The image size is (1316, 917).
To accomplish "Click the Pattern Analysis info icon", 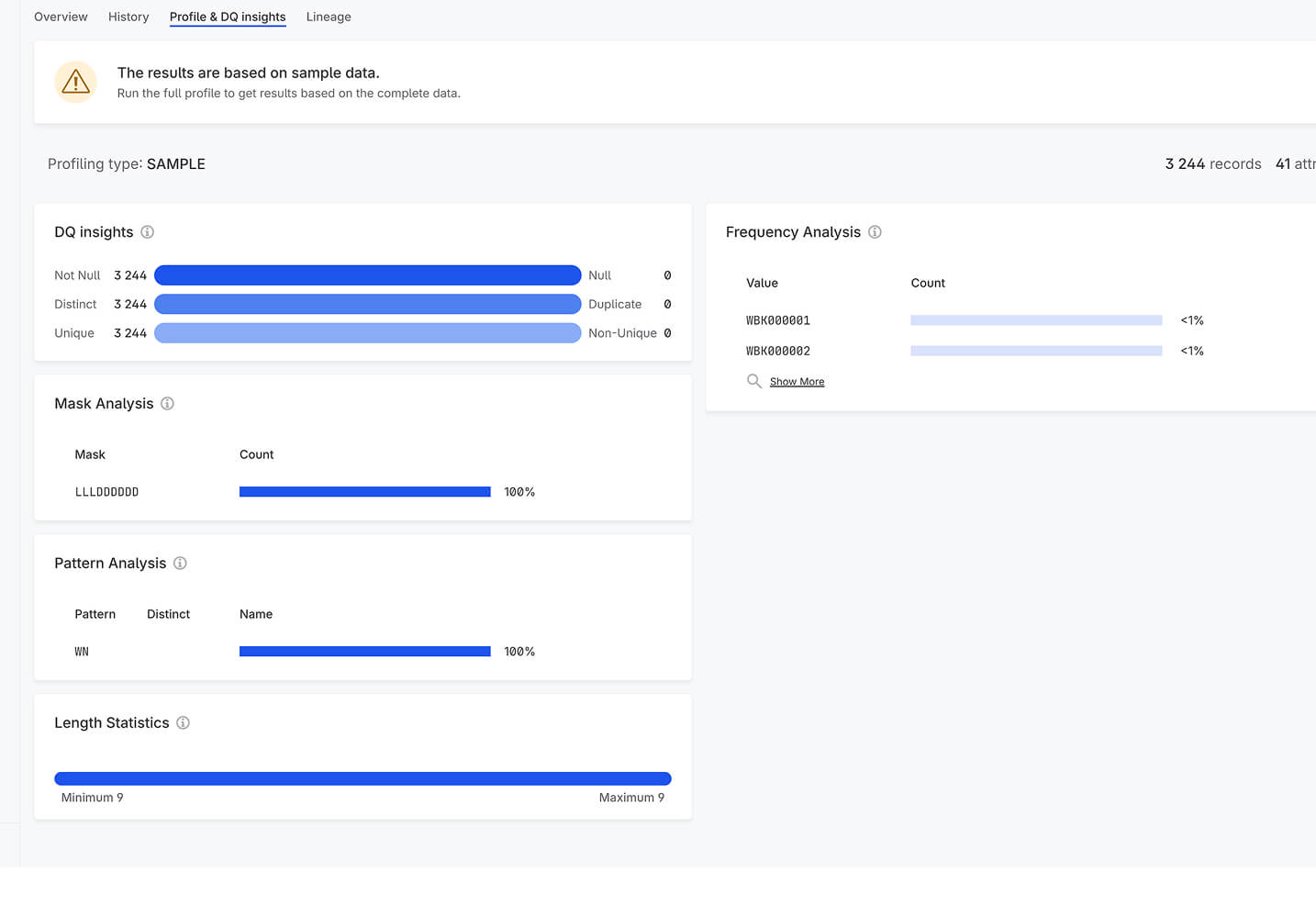I will coord(180,564).
